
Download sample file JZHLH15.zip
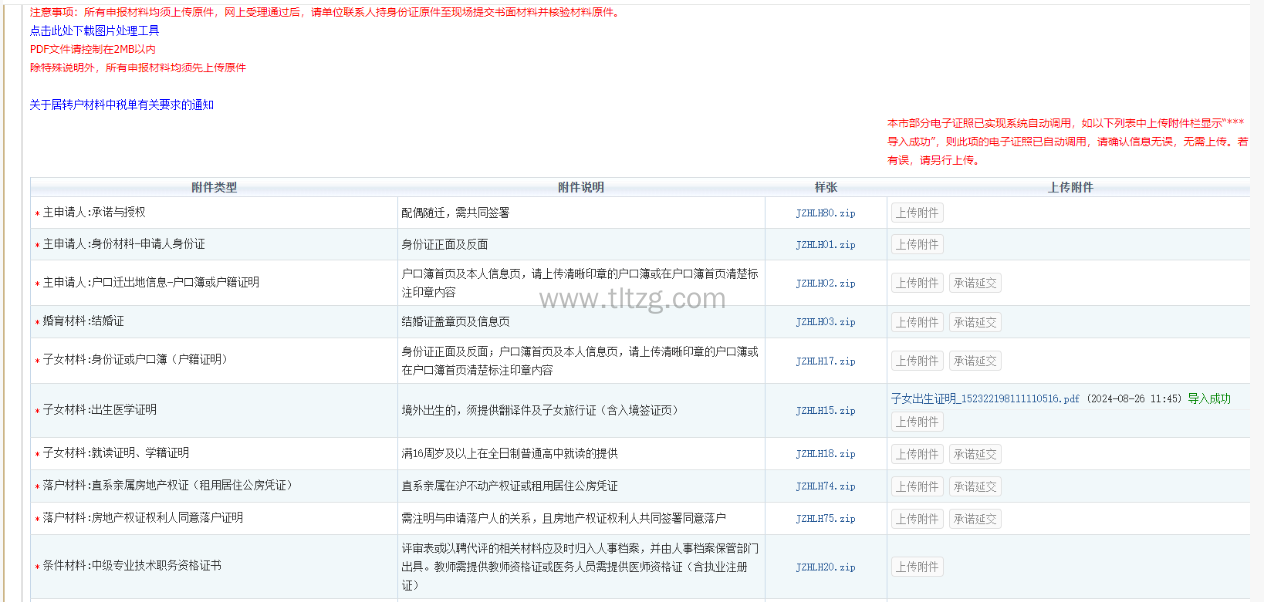click(825, 410)
